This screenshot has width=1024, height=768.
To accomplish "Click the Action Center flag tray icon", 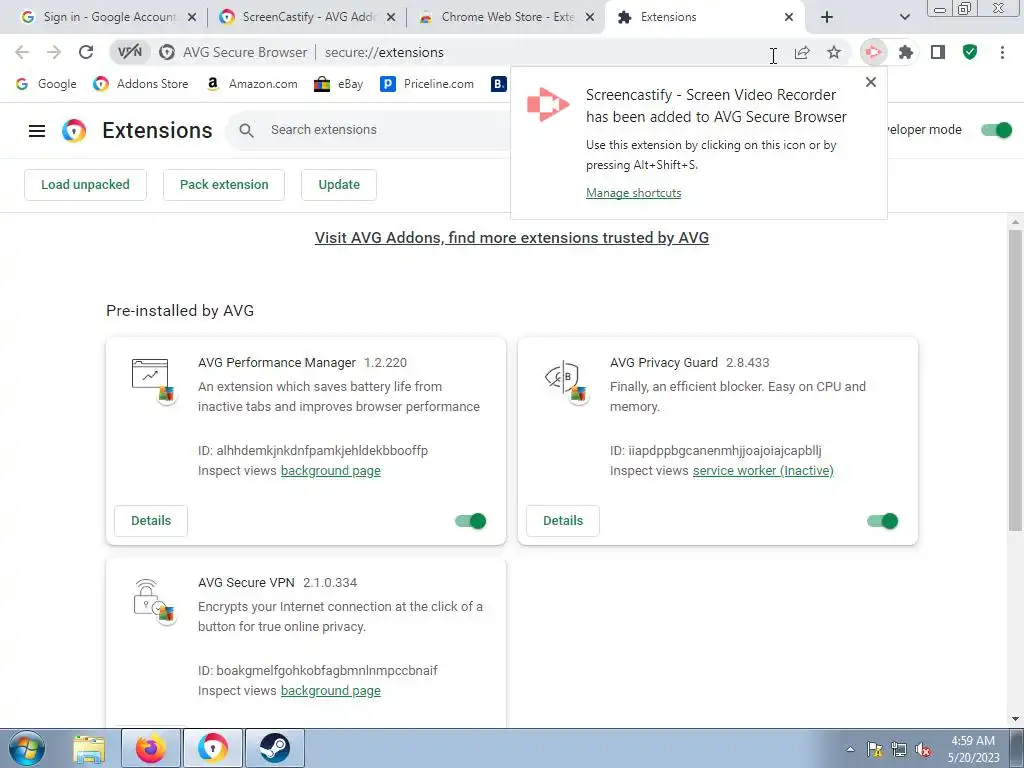I will coord(875,750).
